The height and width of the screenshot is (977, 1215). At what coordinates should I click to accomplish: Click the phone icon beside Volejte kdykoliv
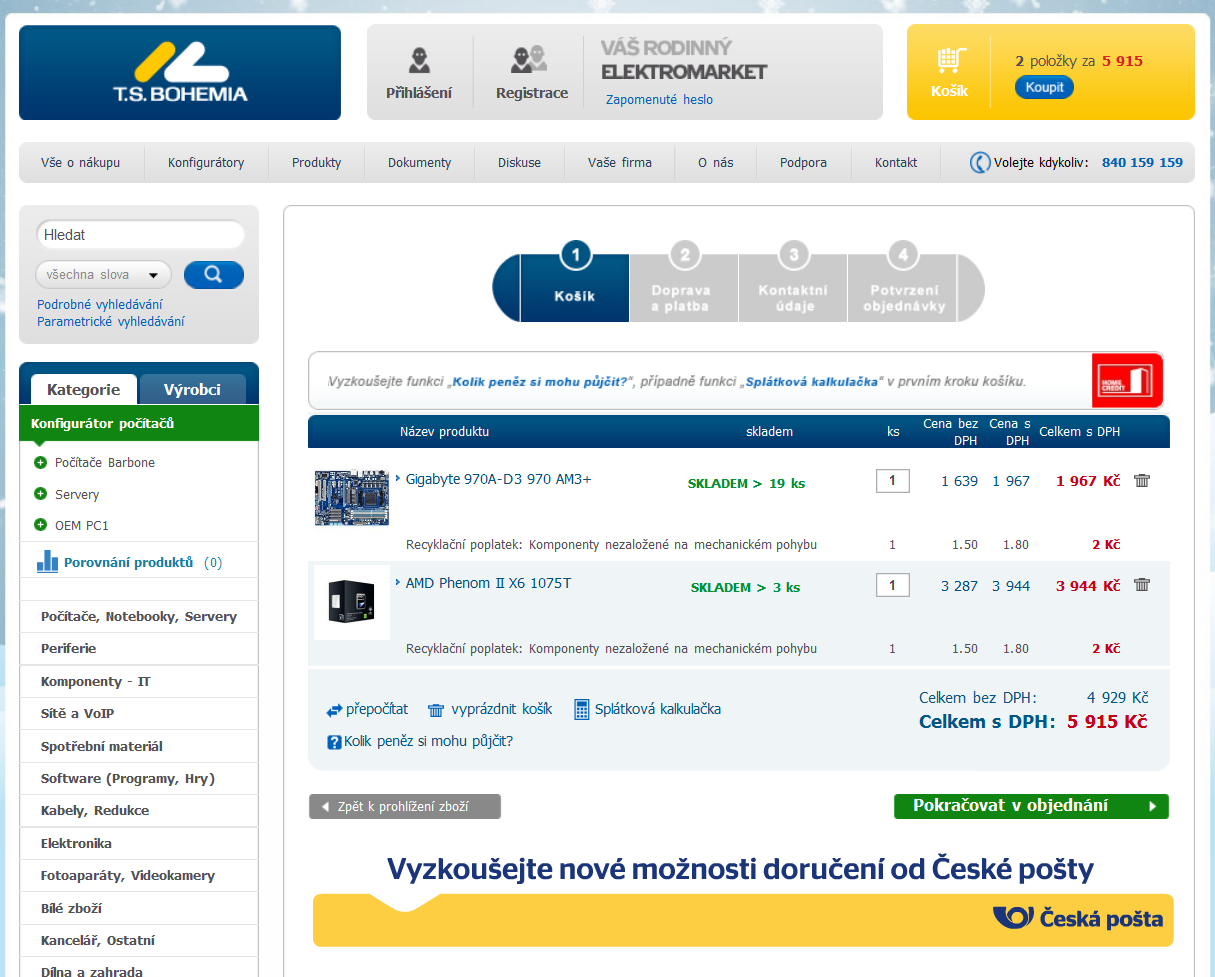[x=980, y=162]
